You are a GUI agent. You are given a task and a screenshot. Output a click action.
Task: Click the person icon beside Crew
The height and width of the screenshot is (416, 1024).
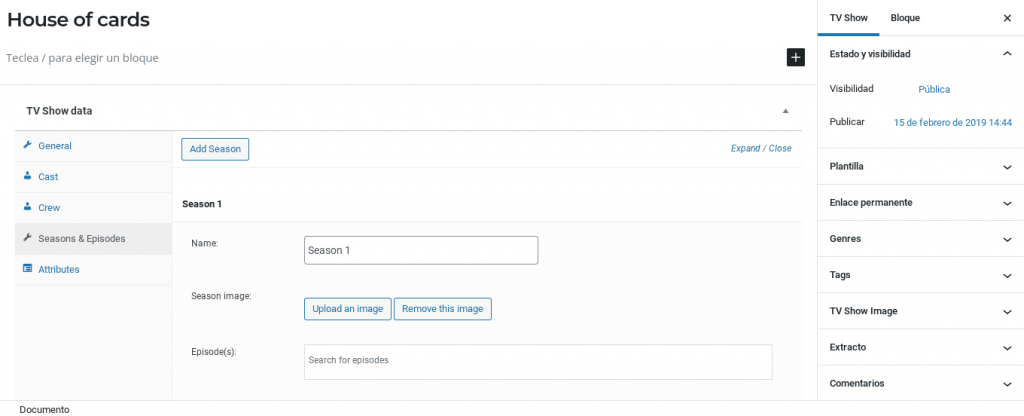coord(27,207)
